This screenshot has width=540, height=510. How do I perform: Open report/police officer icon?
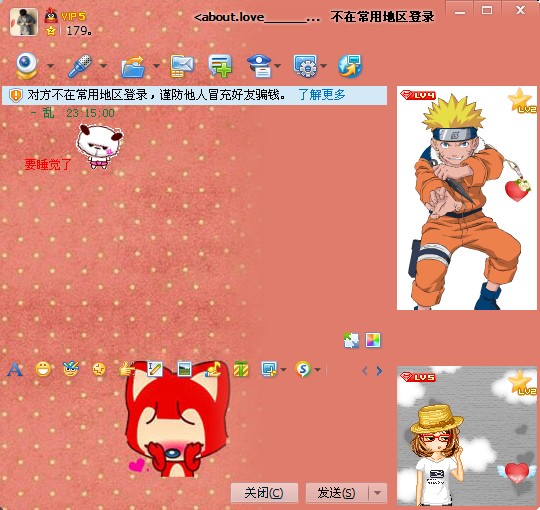(260, 66)
